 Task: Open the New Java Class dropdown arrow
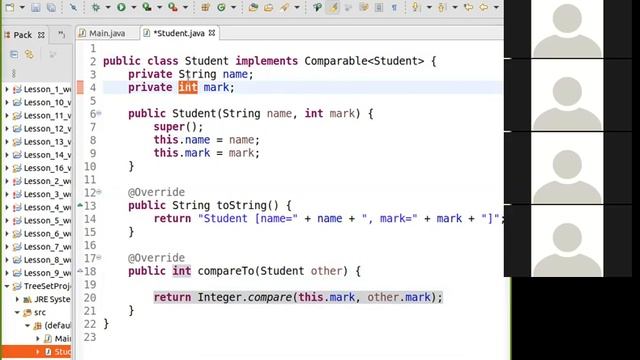(x=233, y=7)
